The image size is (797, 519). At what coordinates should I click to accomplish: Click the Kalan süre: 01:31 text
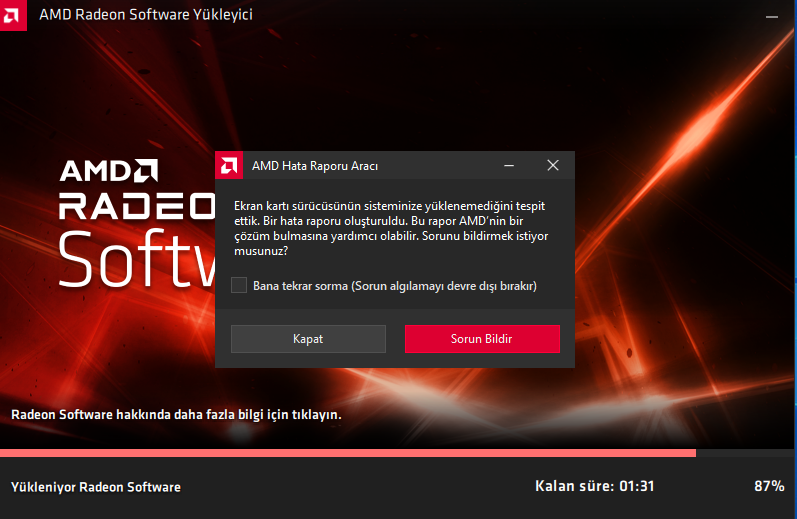595,486
